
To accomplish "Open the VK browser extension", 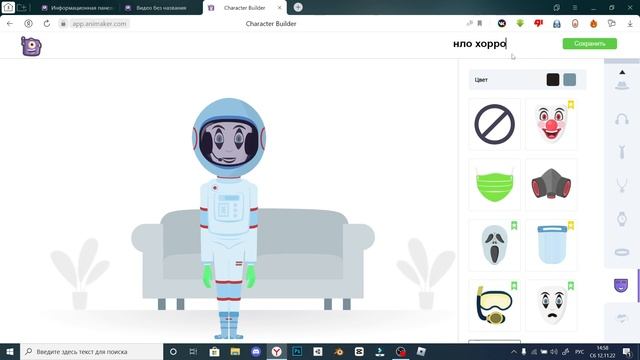I will 502,24.
